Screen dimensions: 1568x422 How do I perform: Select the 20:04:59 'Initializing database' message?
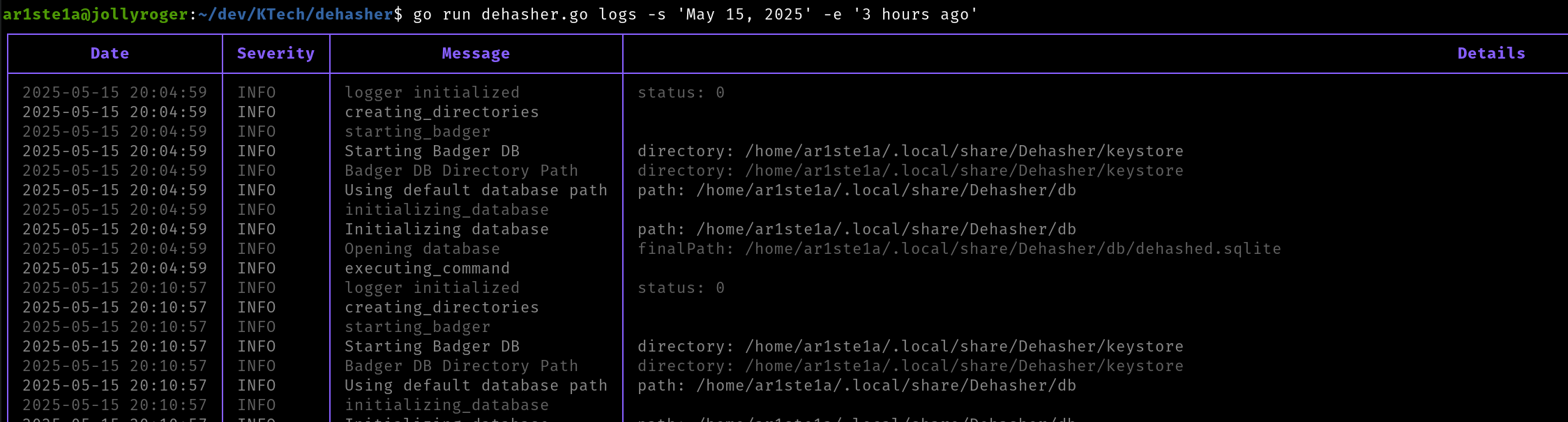[446, 229]
